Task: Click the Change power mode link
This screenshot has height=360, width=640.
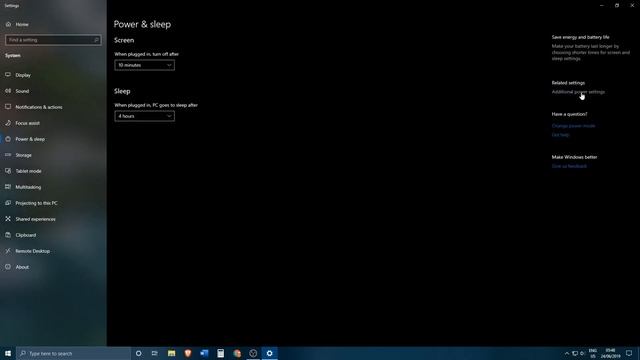Action: tap(573, 126)
